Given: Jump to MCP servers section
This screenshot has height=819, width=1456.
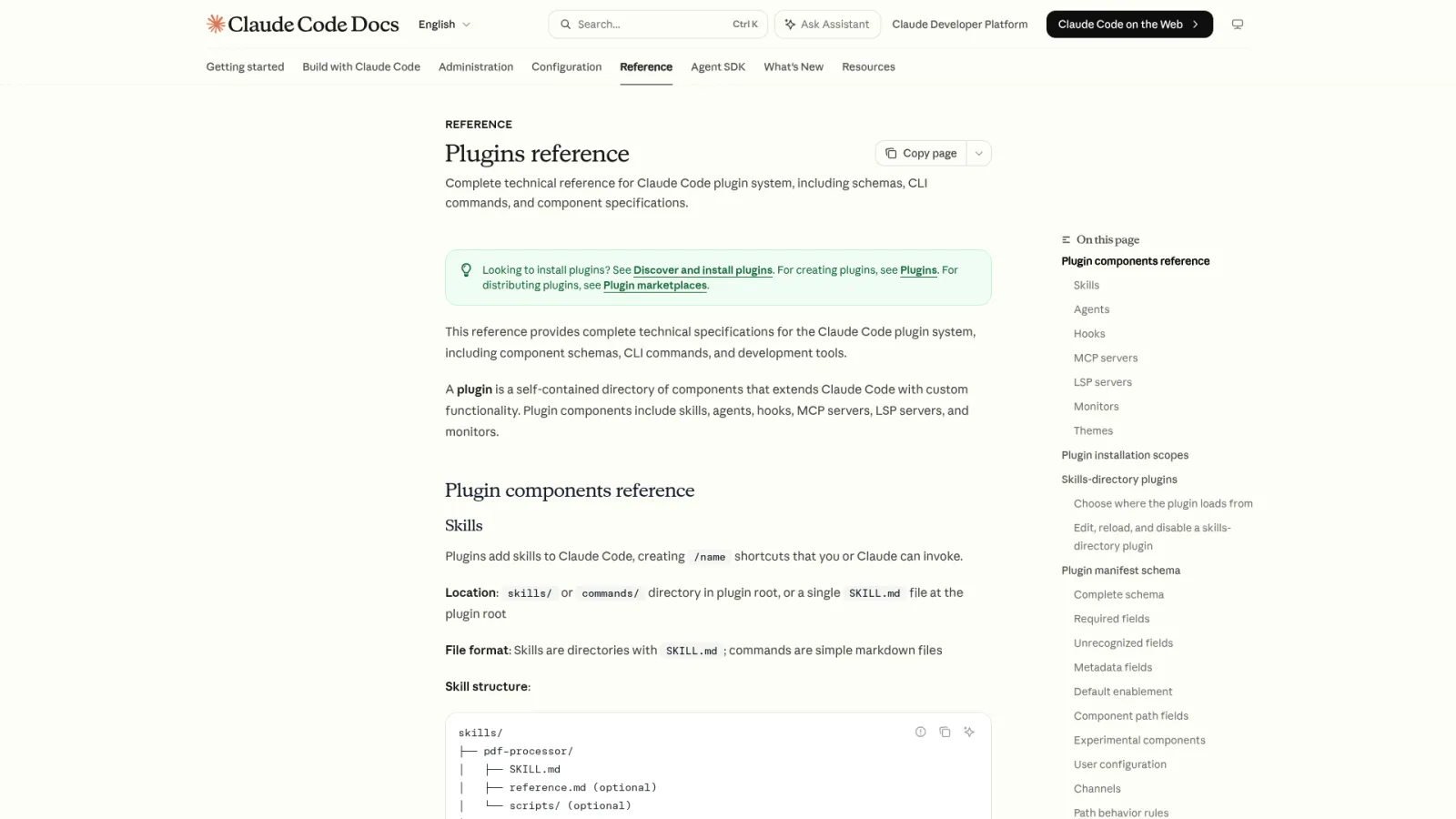Looking at the screenshot, I should [1105, 359].
